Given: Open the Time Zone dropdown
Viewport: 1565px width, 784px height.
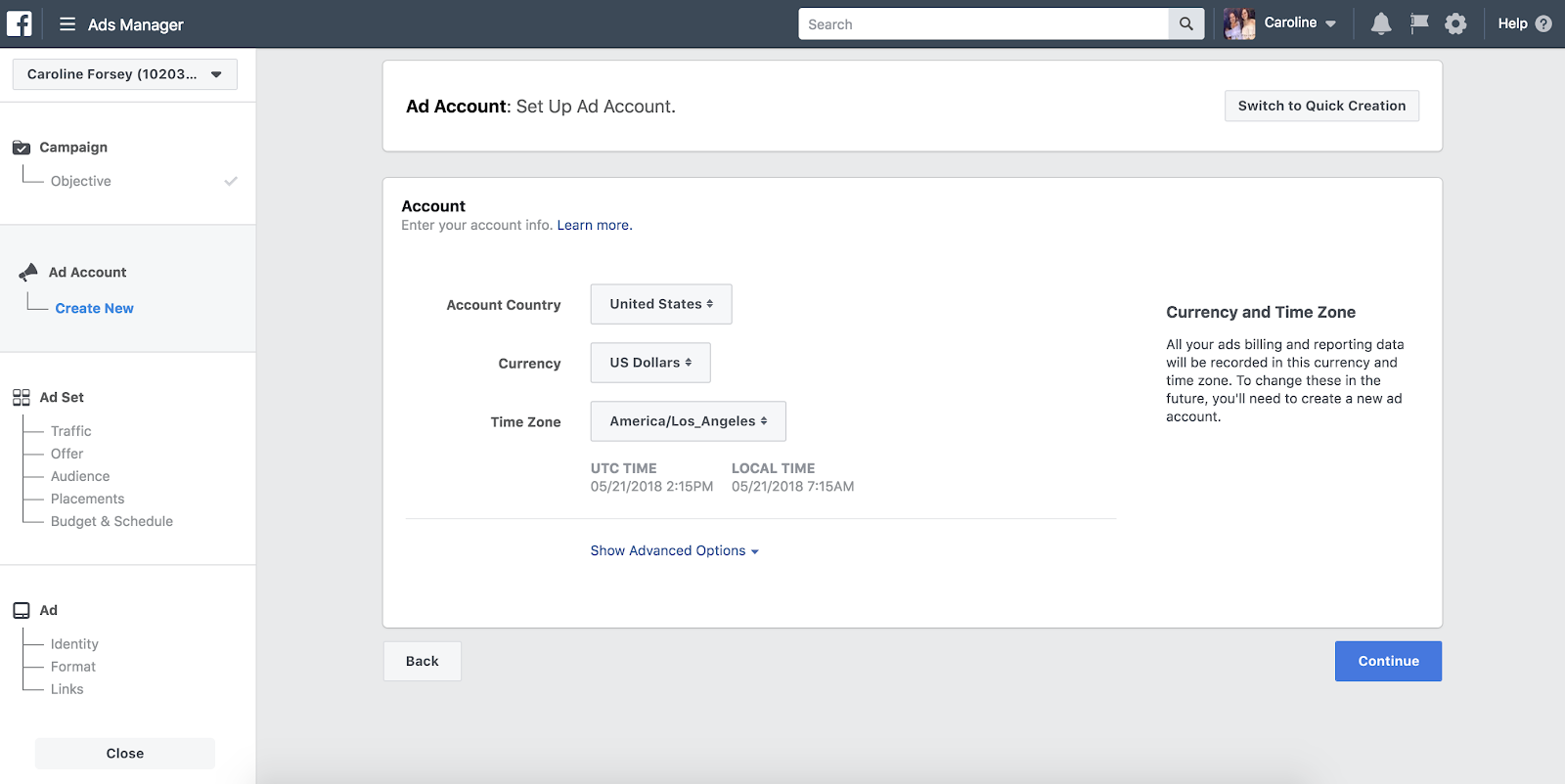Looking at the screenshot, I should tap(689, 421).
